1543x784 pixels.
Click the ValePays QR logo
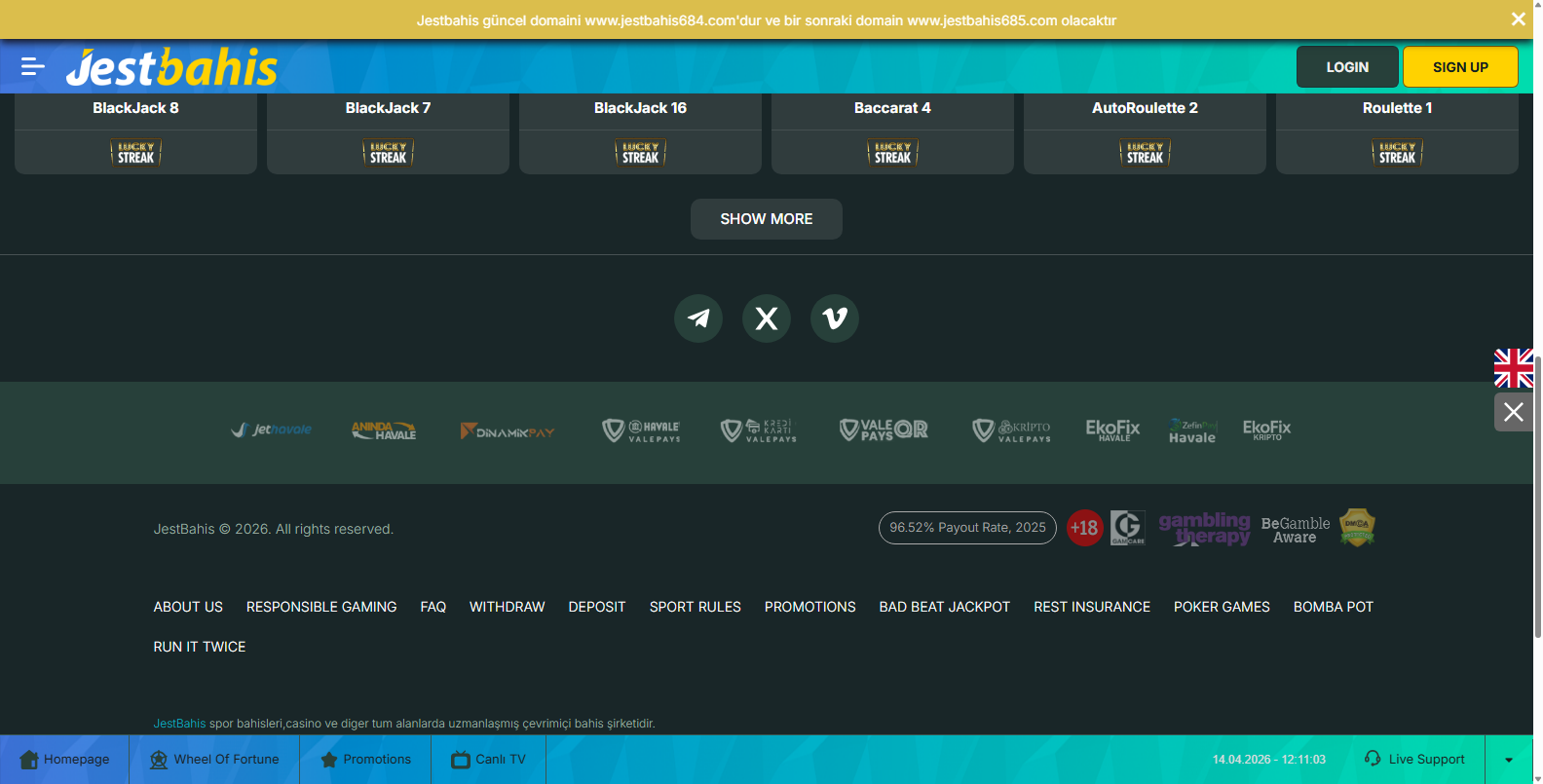click(884, 429)
